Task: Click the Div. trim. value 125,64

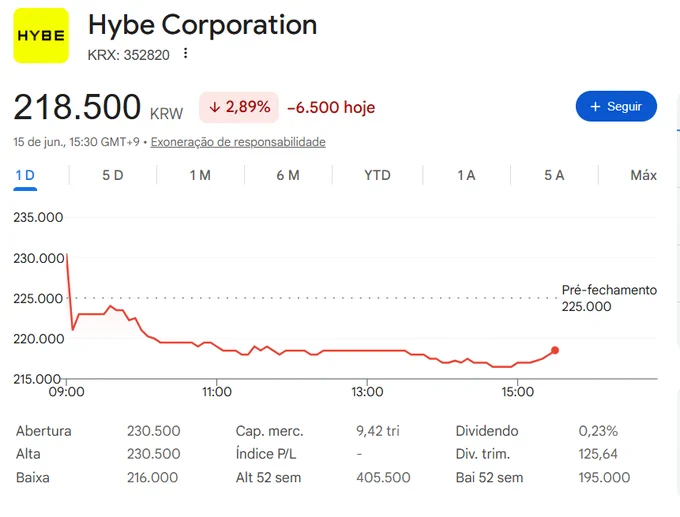Action: coord(598,454)
